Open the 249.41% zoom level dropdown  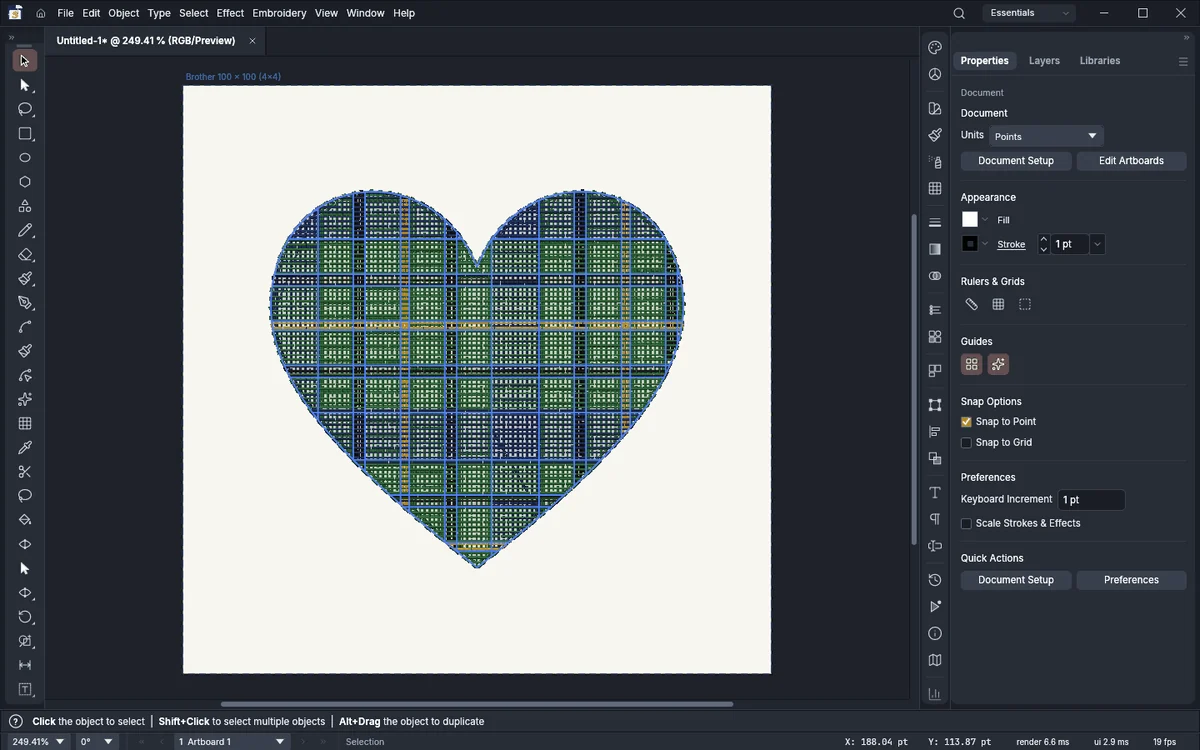tap(38, 742)
